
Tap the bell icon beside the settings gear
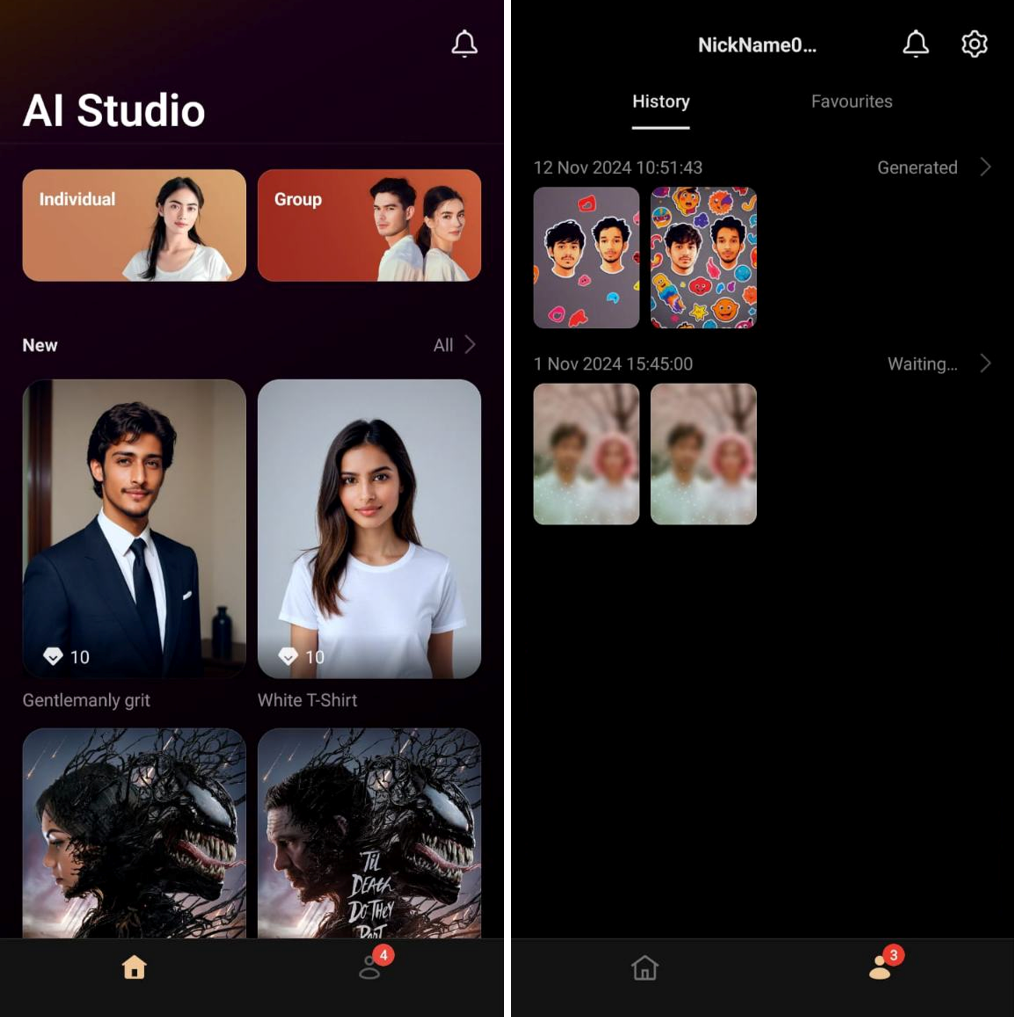pos(915,44)
